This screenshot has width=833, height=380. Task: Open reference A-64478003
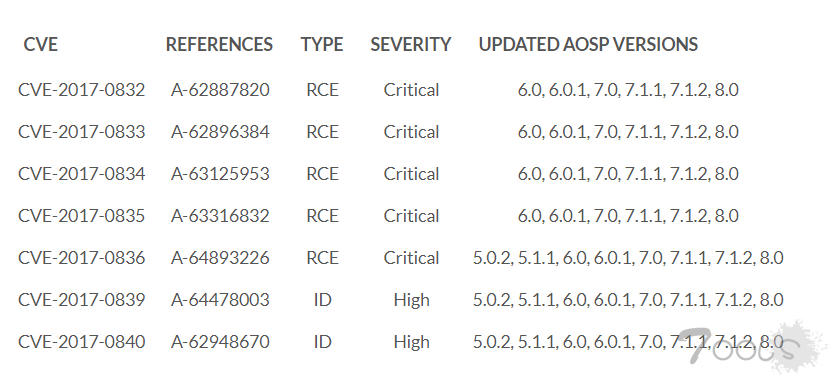[x=220, y=300]
